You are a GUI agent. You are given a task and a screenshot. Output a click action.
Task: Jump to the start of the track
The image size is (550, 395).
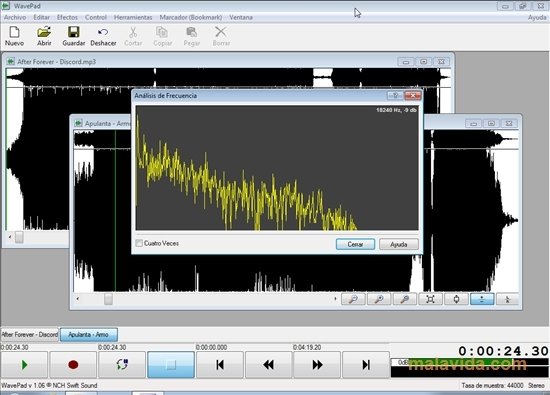tap(220, 365)
